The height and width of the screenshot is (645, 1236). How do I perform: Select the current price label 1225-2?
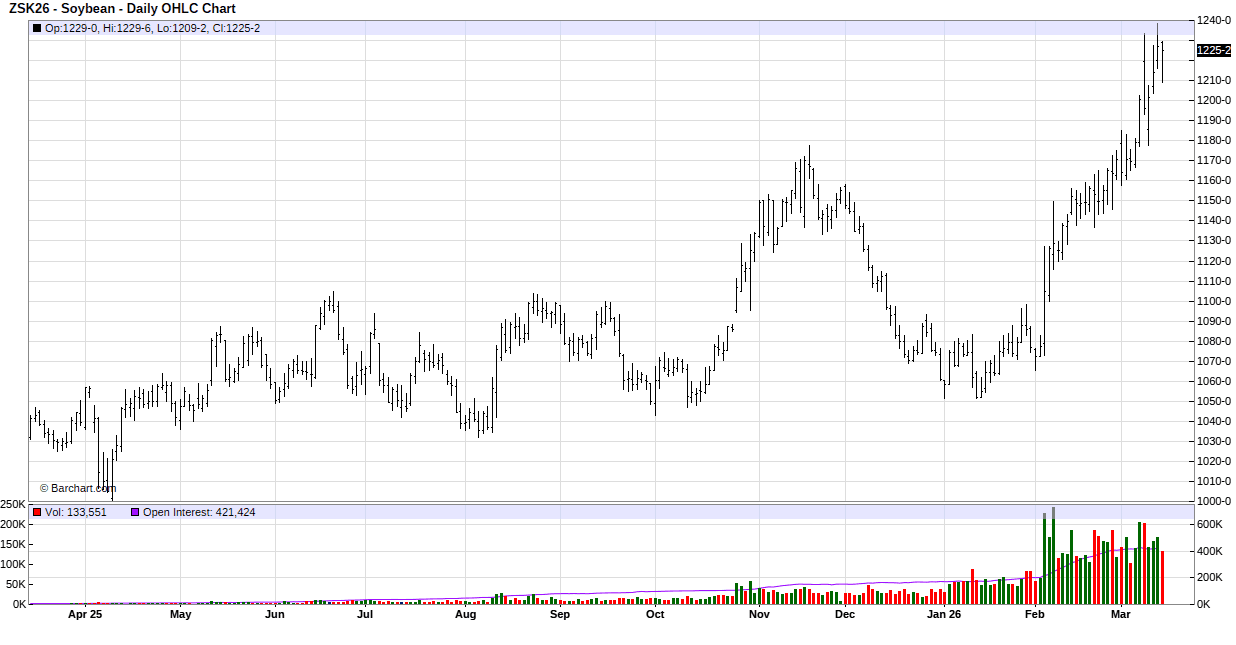tap(1213, 50)
